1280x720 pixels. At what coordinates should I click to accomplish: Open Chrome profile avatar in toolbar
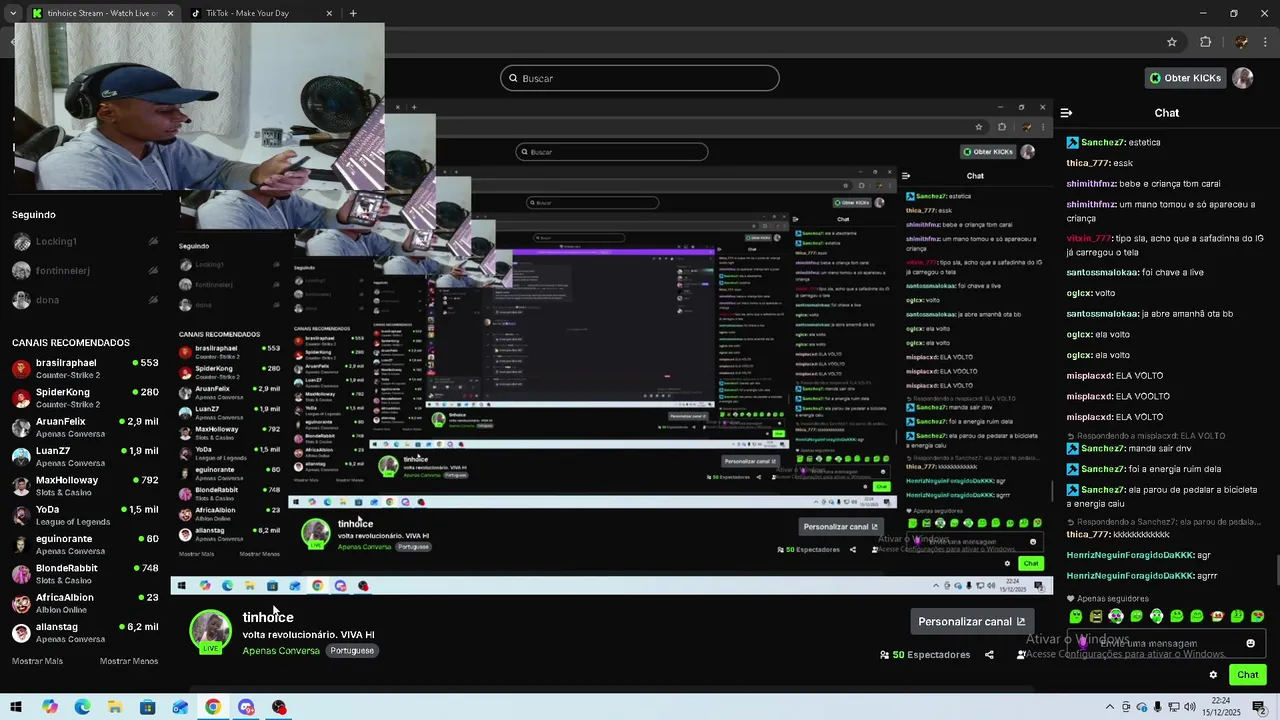1241,42
